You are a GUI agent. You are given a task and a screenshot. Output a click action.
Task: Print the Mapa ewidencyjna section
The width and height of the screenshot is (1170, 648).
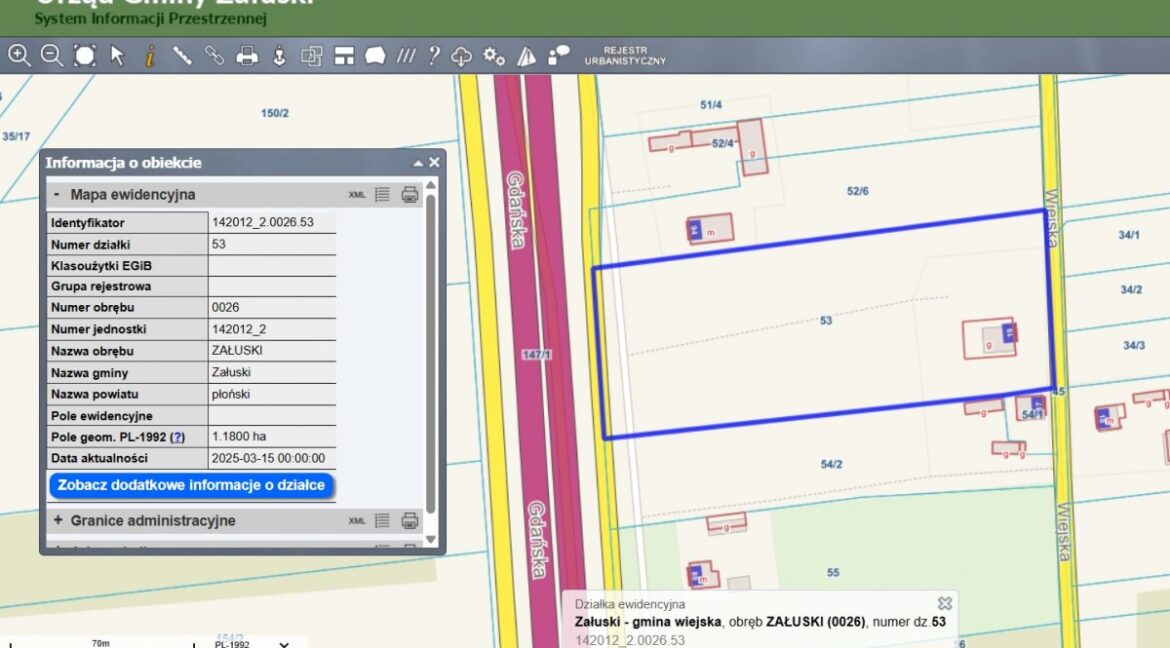[x=410, y=195]
